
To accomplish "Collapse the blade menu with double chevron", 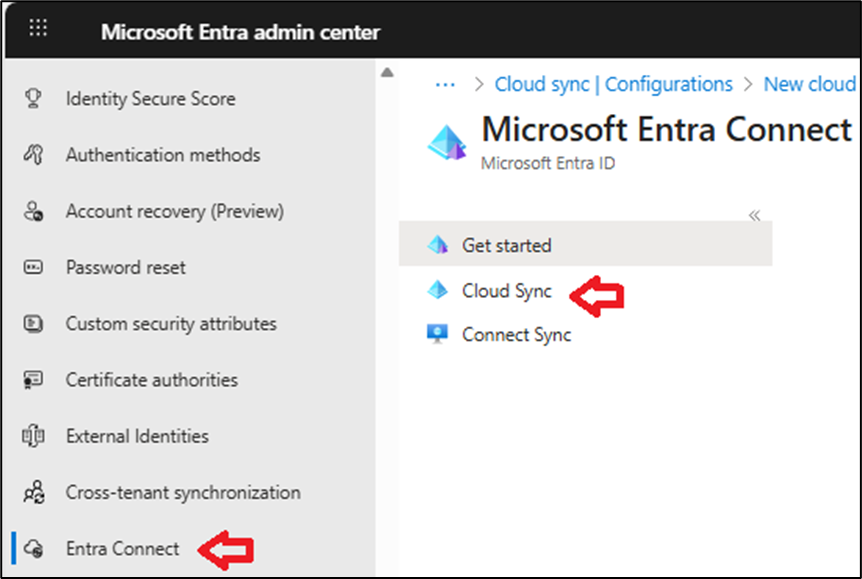I will [x=755, y=215].
